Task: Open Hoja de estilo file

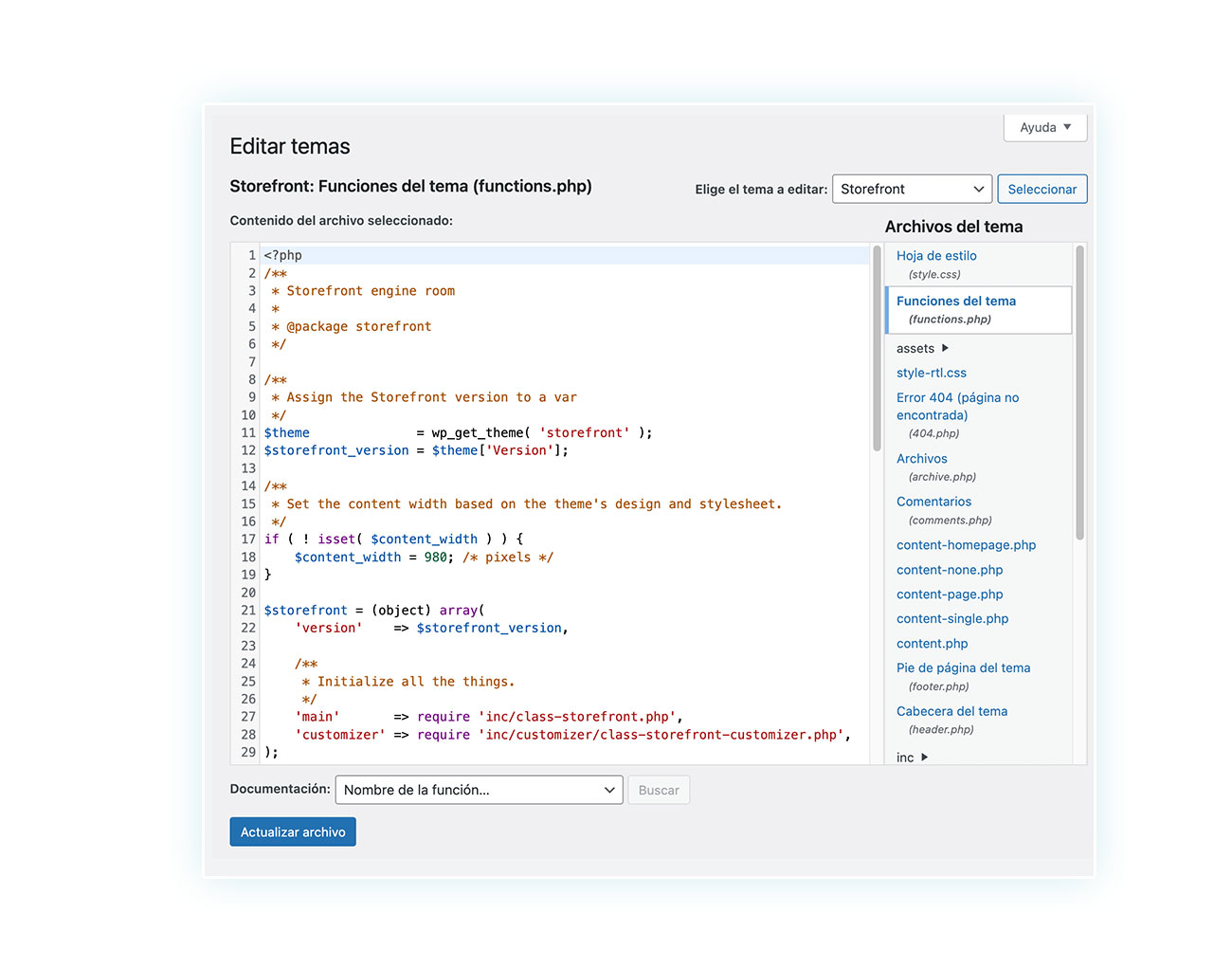Action: click(x=936, y=256)
